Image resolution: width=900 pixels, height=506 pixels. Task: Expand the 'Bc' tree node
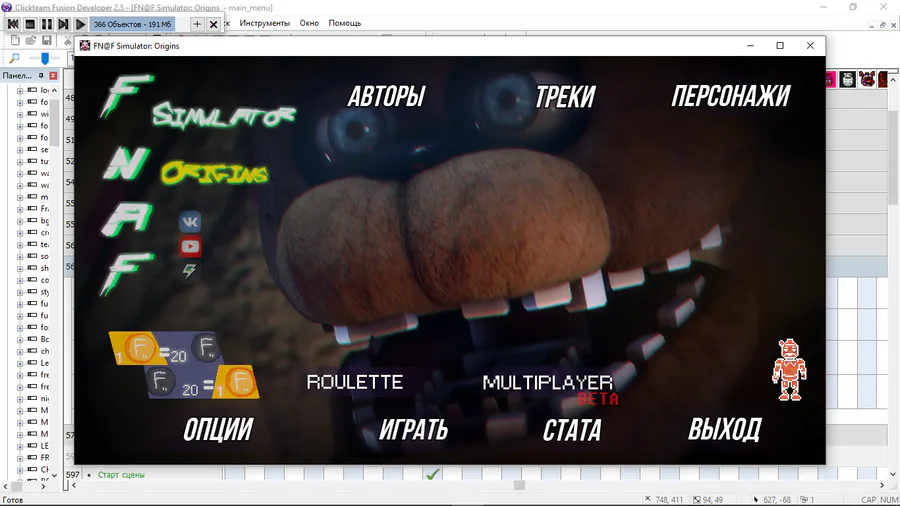click(20, 340)
